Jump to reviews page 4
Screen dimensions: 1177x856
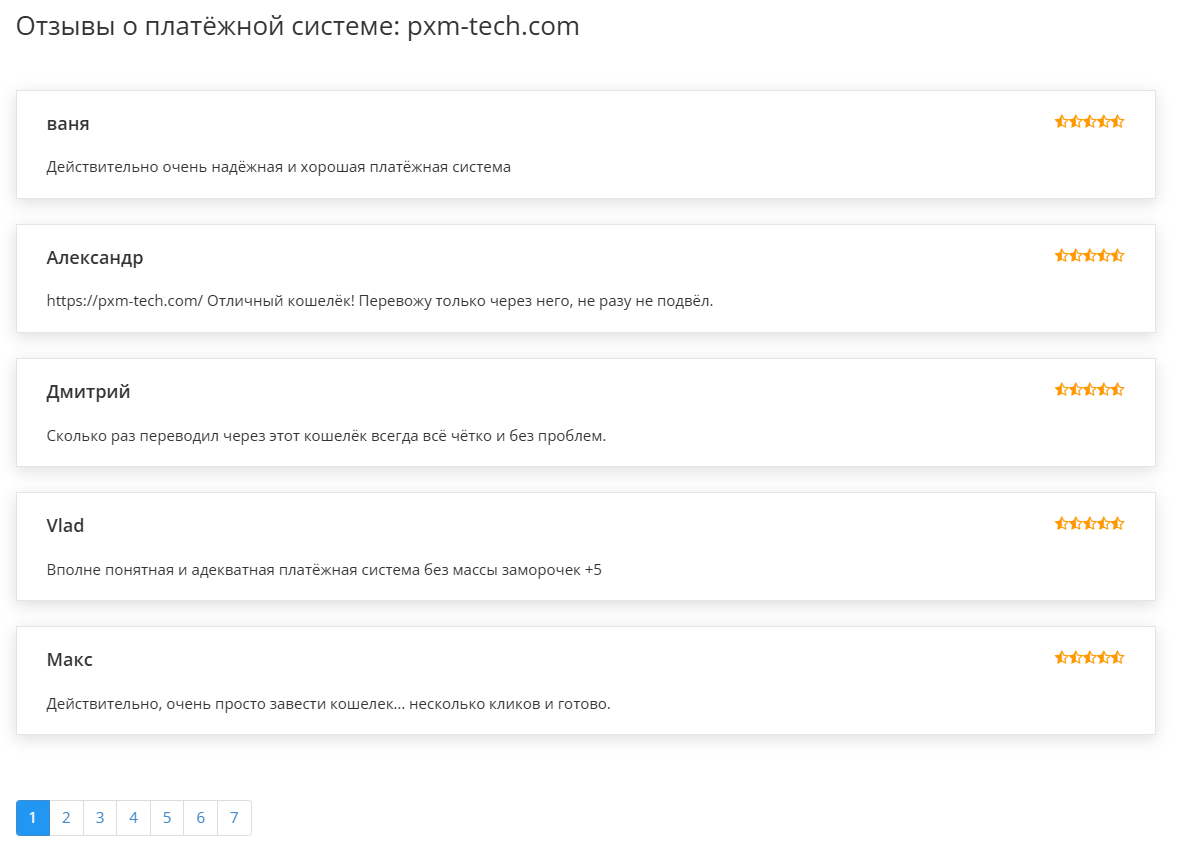133,818
